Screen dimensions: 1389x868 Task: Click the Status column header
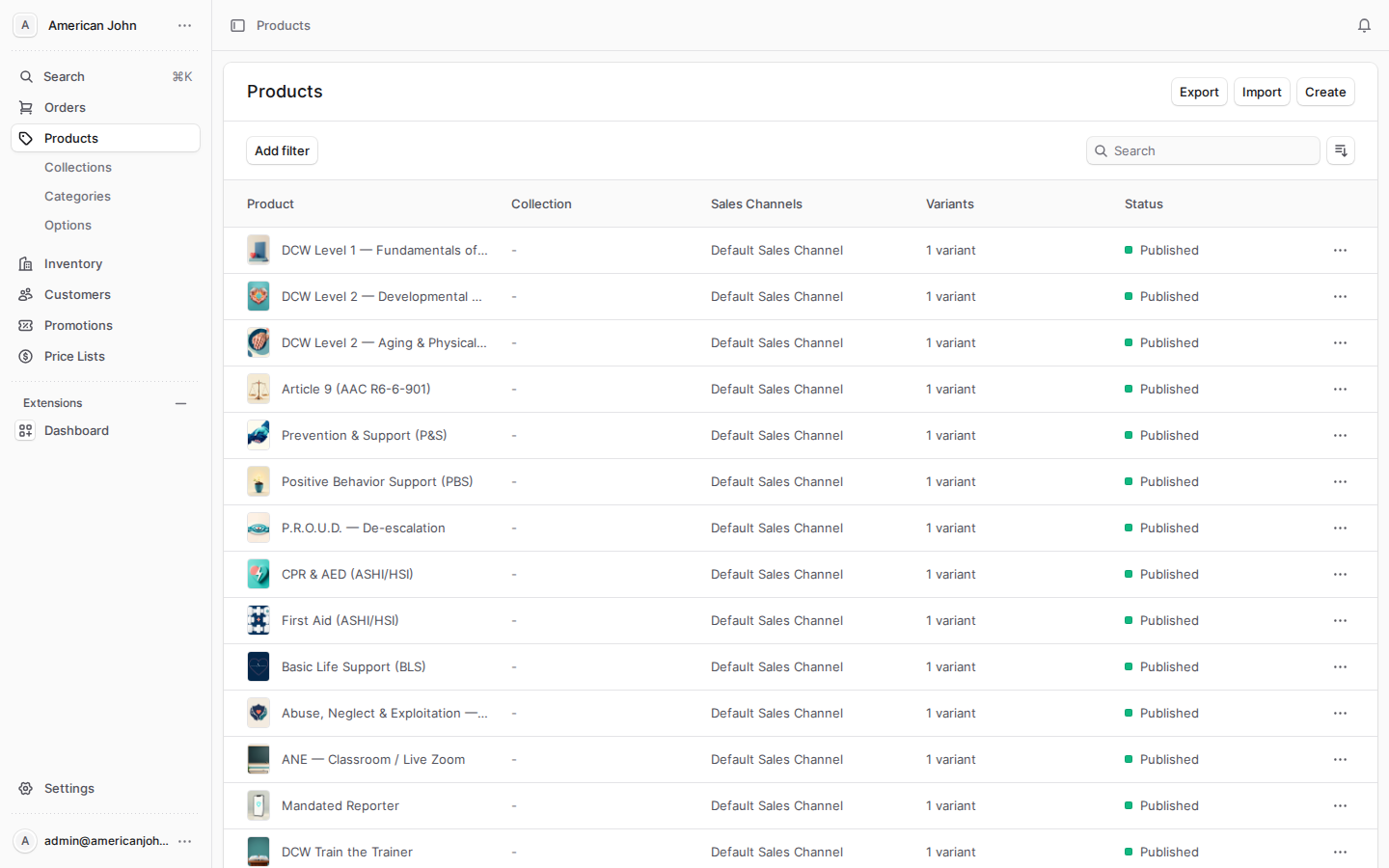(x=1144, y=204)
